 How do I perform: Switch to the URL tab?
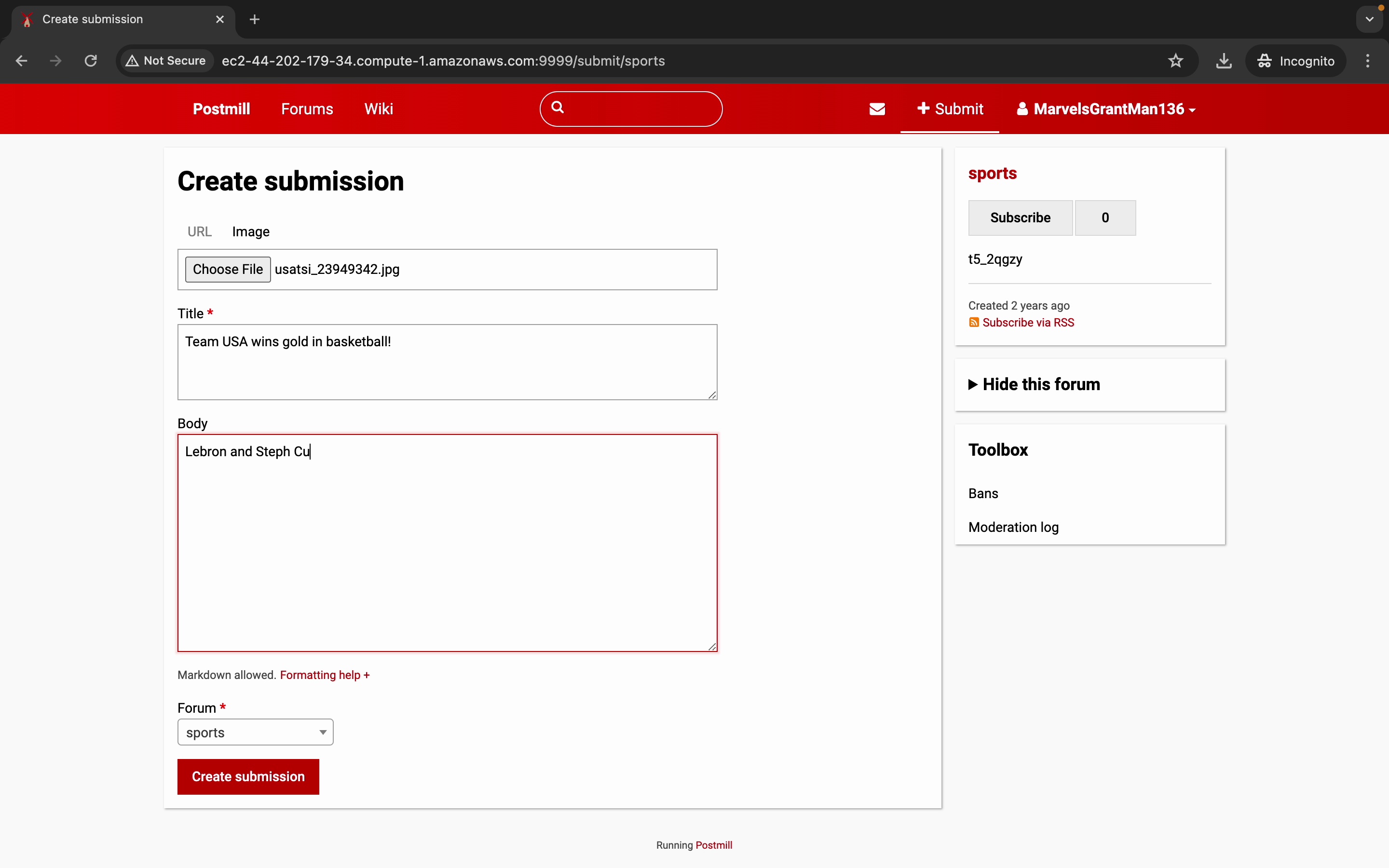[x=199, y=232]
